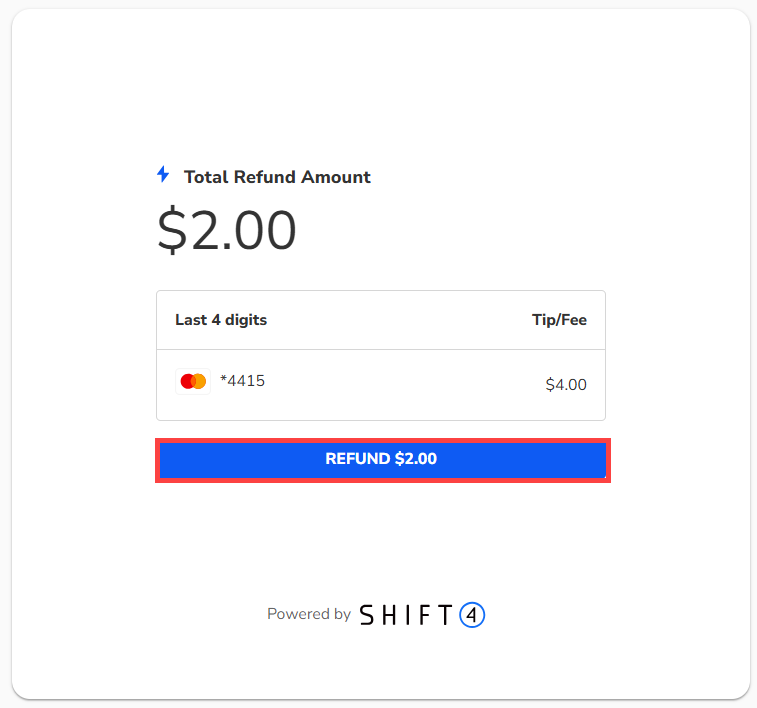
Task: Select the "Tip/Fee" column header
Action: [x=559, y=320]
